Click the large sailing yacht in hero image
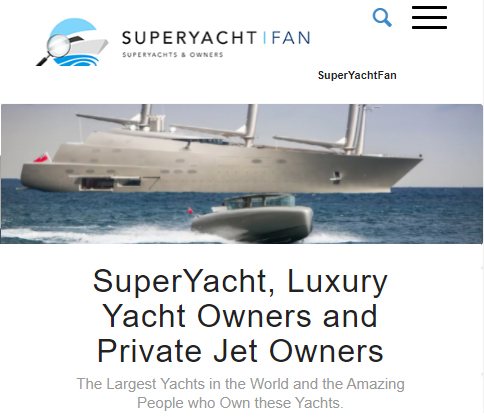Screen dimensions: 484x419 tap(222, 149)
